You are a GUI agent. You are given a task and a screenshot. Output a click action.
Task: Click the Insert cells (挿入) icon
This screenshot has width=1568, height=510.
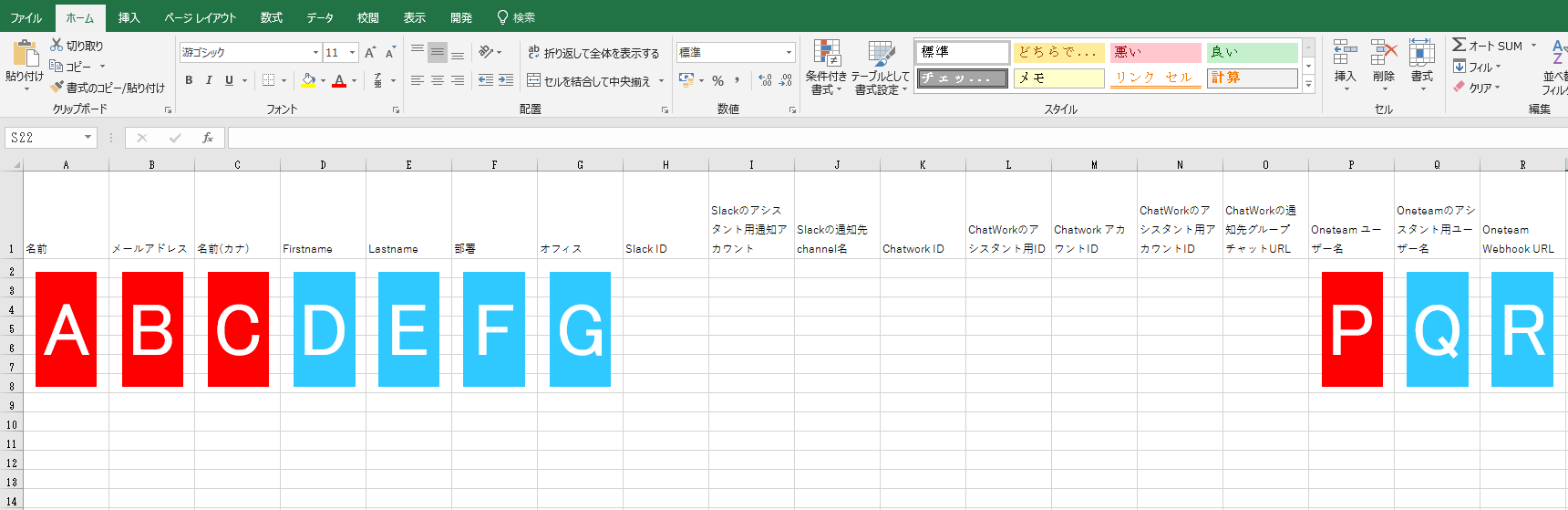coord(1345,53)
